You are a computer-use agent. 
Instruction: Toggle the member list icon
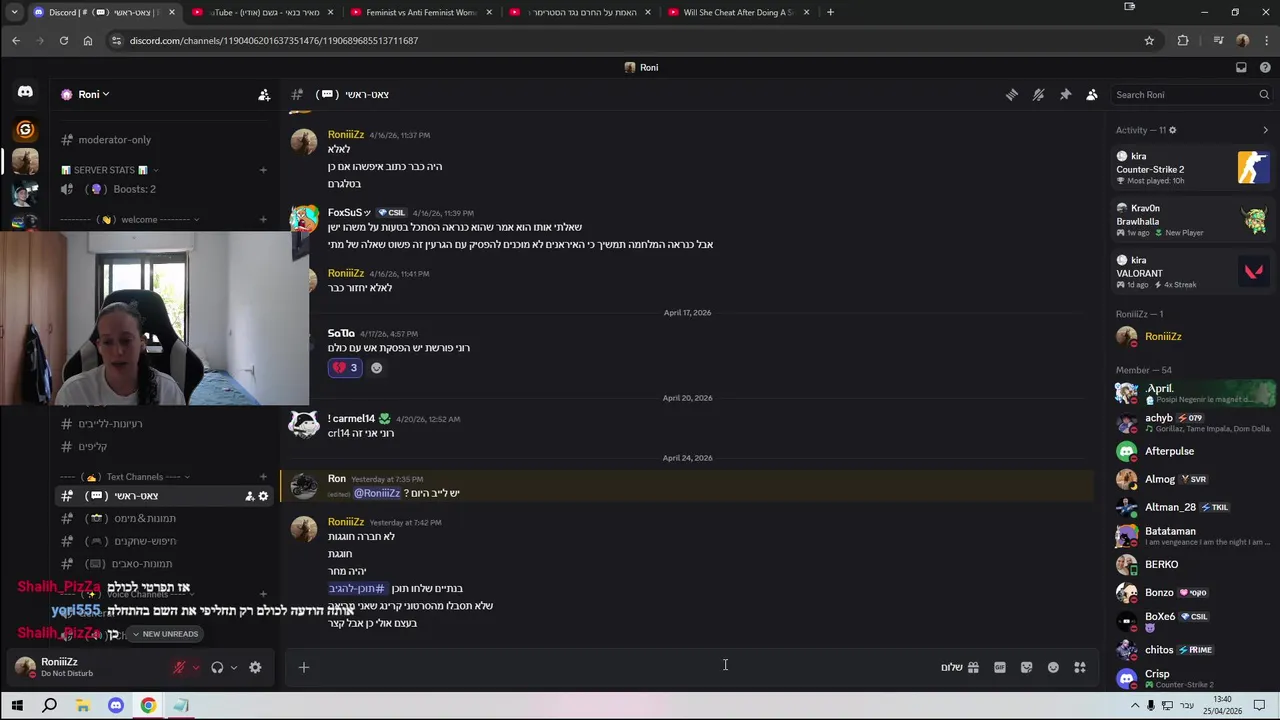(x=1092, y=94)
